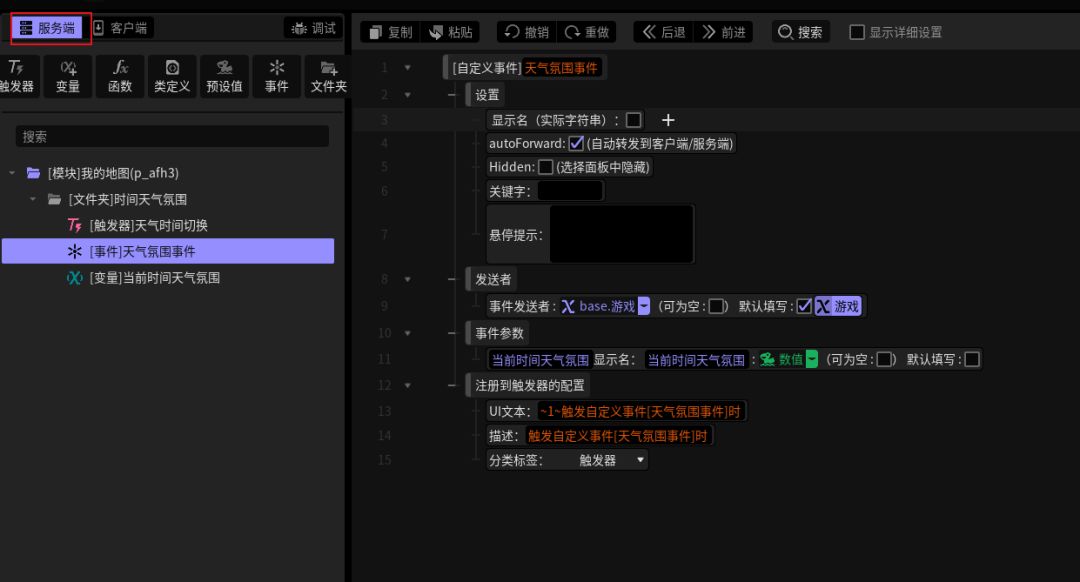
Task: Uncheck 默认填写 checkbox for 事件发送者
Action: pos(804,306)
